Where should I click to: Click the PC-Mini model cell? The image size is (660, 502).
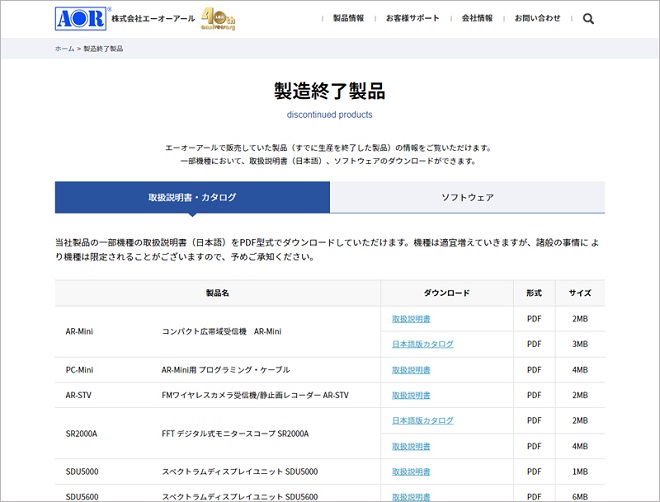(x=79, y=370)
